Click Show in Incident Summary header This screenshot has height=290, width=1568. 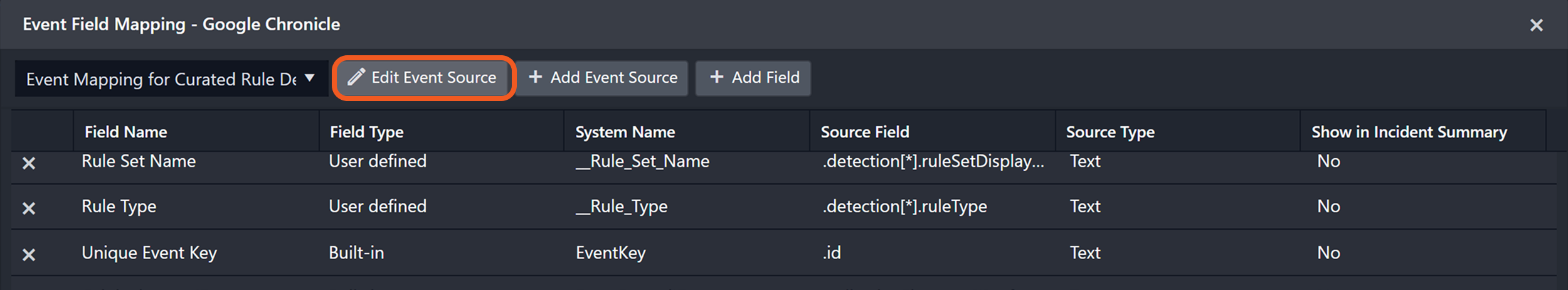tap(1409, 132)
